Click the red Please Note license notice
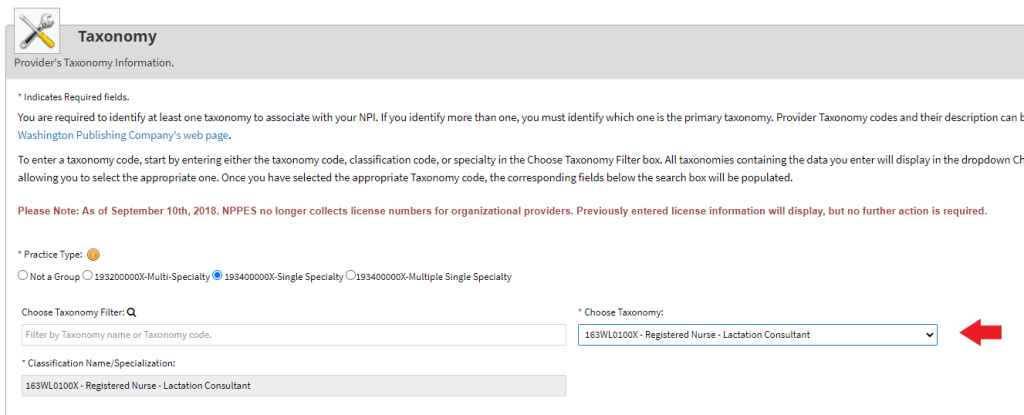Image resolution: width=1024 pixels, height=415 pixels. pyautogui.click(x=502, y=211)
